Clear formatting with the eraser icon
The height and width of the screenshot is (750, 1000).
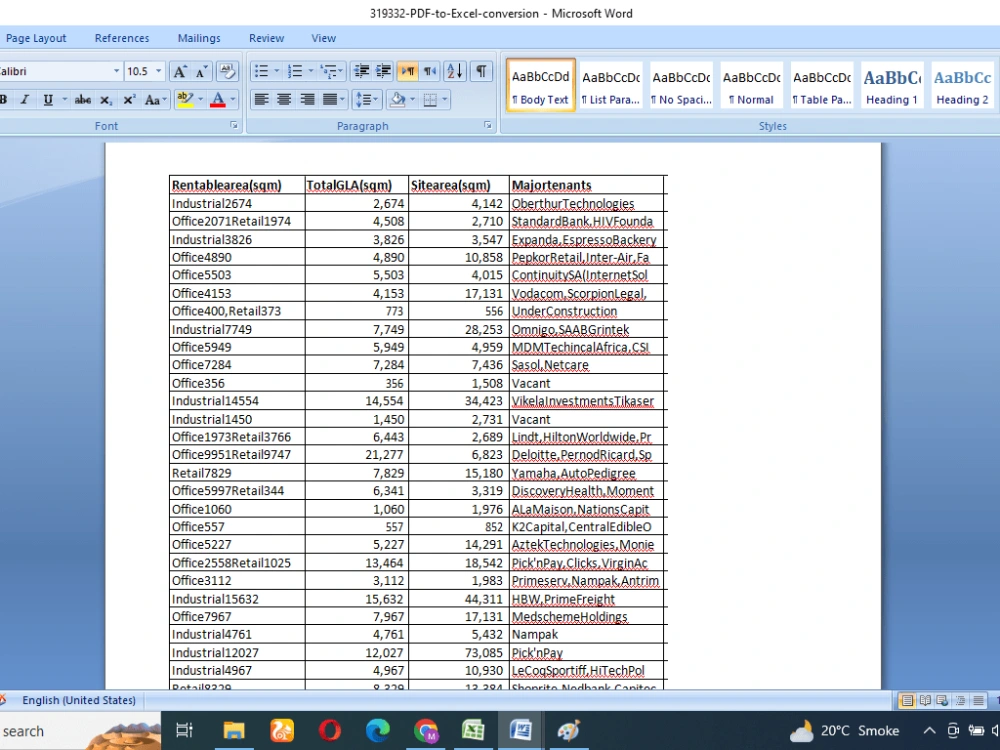click(x=227, y=71)
